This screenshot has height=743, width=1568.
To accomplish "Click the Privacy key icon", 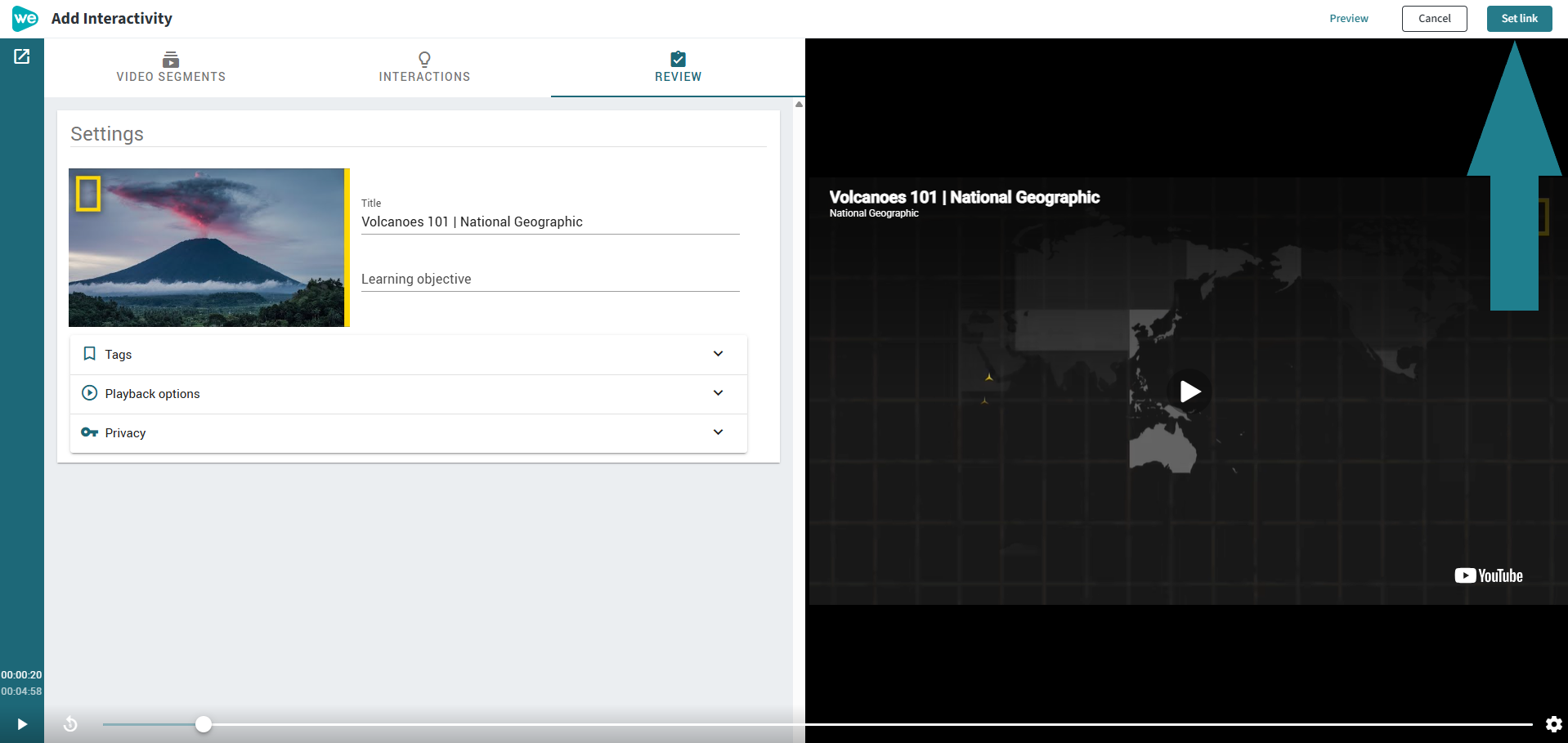I will pyautogui.click(x=90, y=432).
